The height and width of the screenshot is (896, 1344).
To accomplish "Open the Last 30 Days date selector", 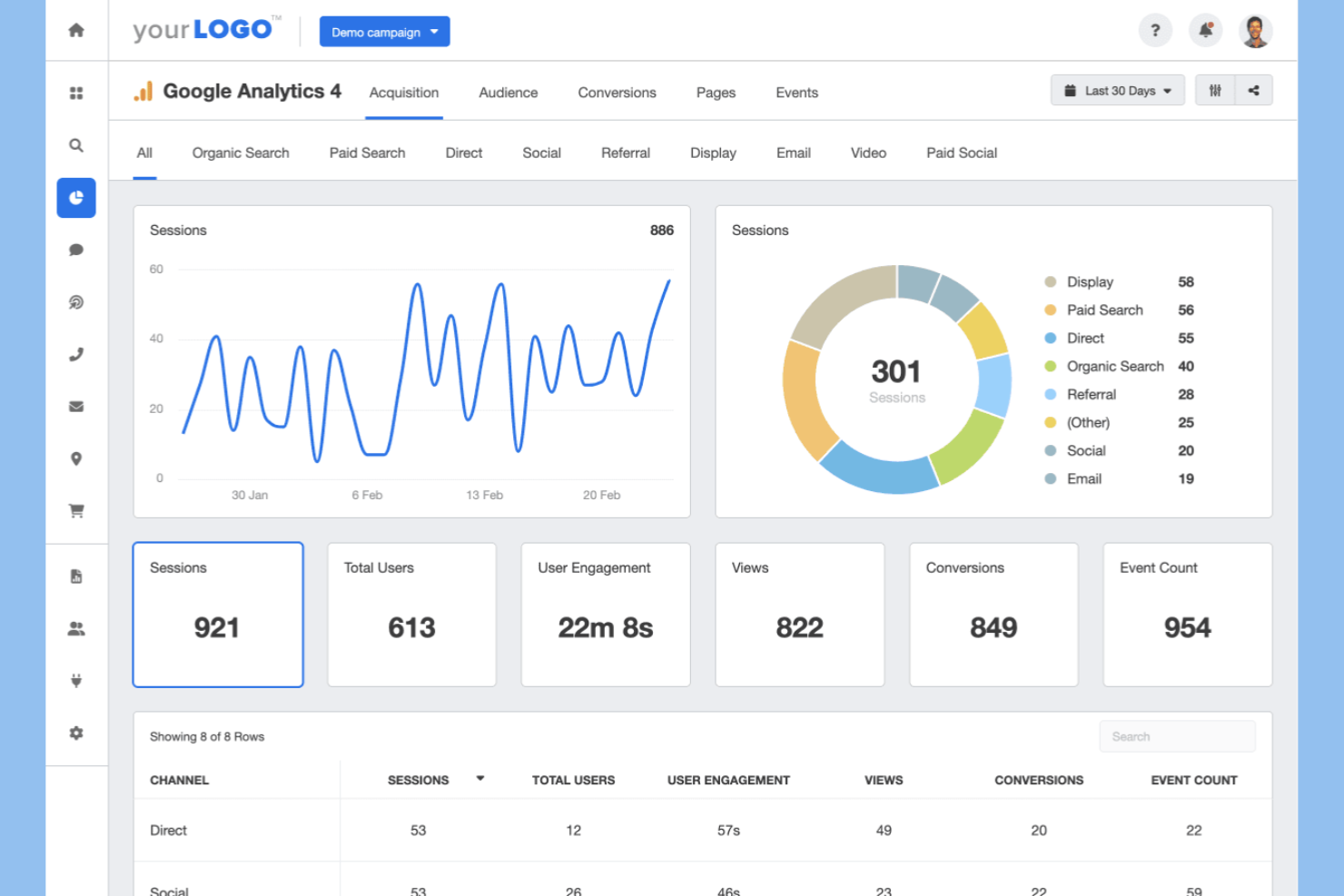I will [x=1117, y=90].
